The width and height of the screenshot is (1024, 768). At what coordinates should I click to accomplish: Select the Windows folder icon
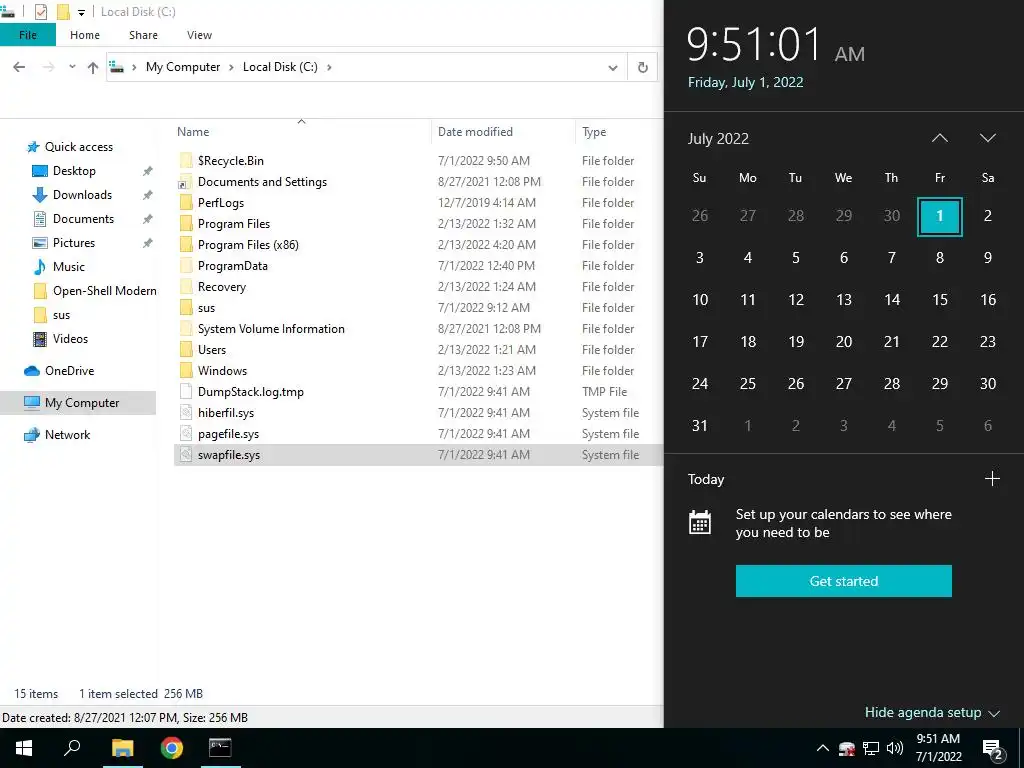[186, 371]
